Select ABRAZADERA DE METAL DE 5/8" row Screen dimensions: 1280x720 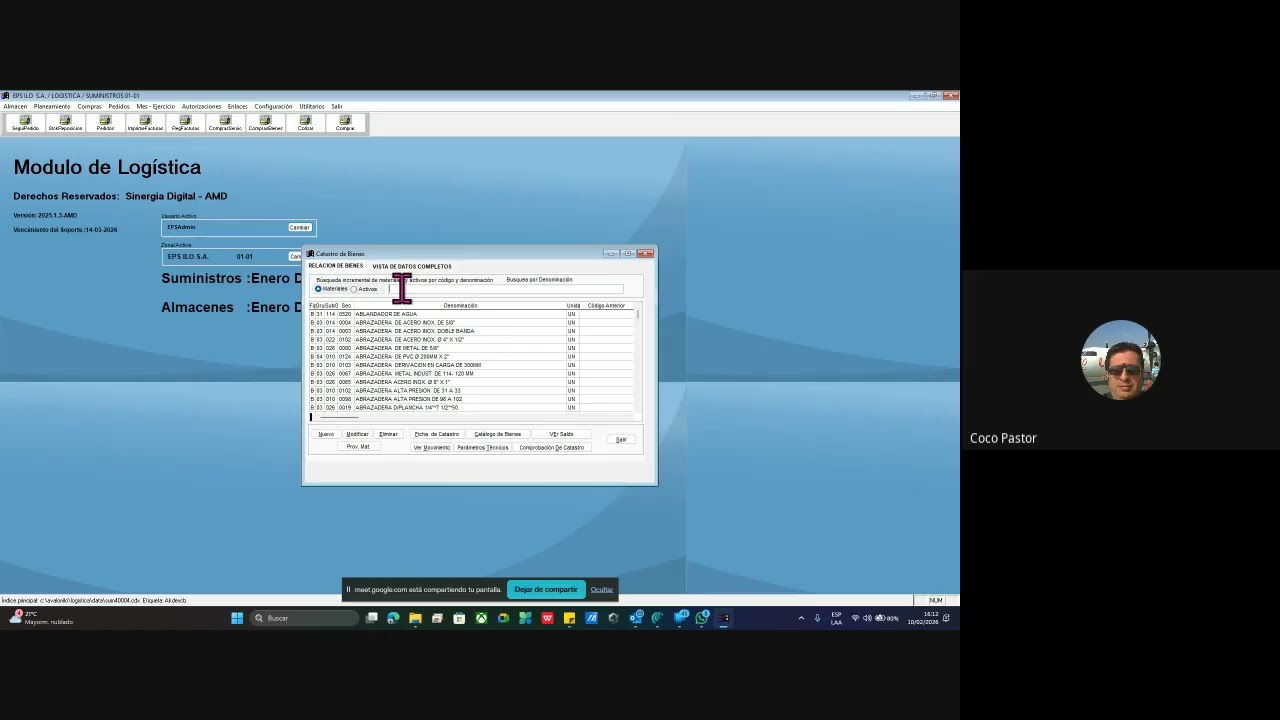tap(472, 348)
